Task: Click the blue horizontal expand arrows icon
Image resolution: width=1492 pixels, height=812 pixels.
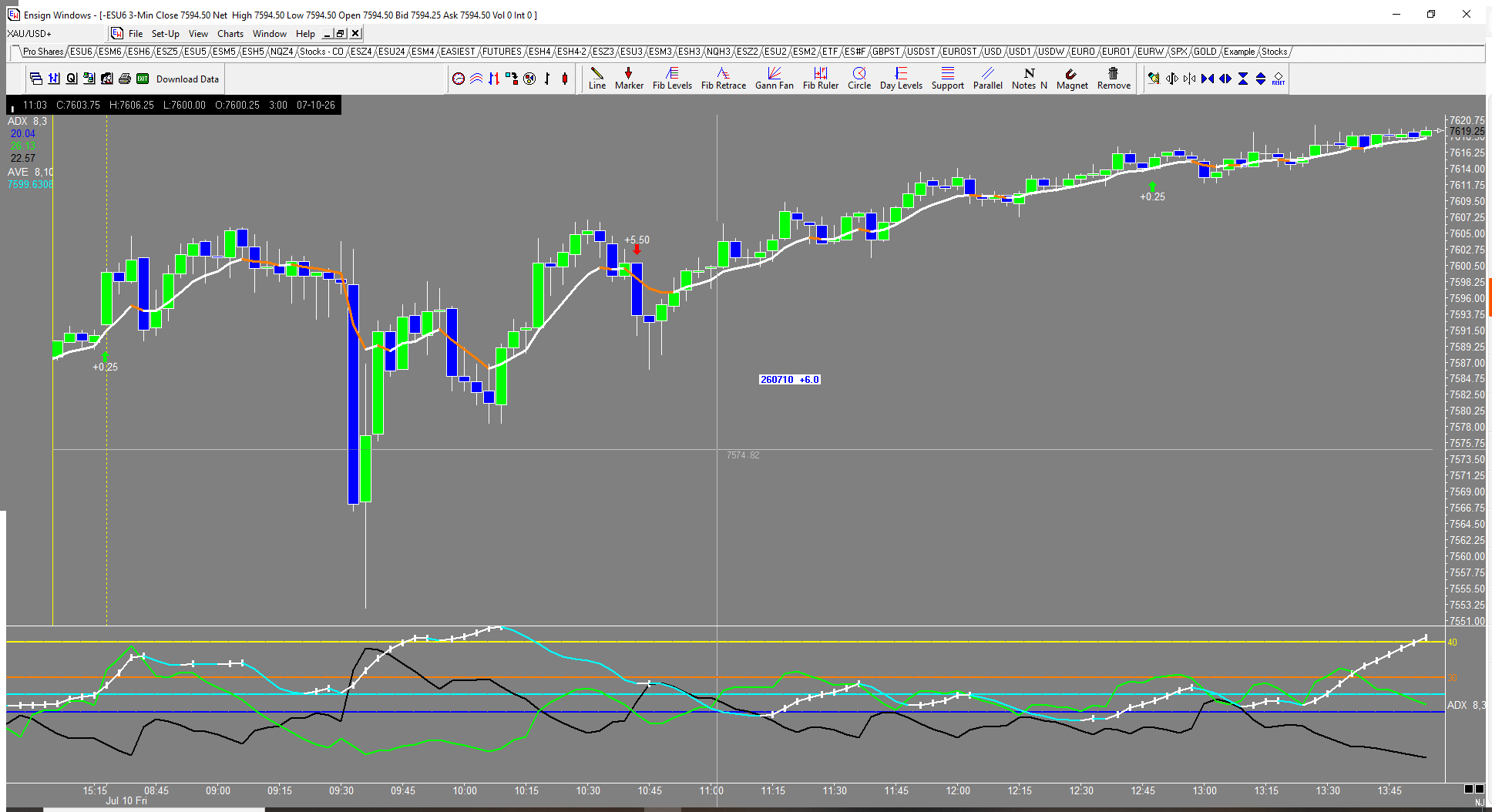Action: click(x=1225, y=79)
